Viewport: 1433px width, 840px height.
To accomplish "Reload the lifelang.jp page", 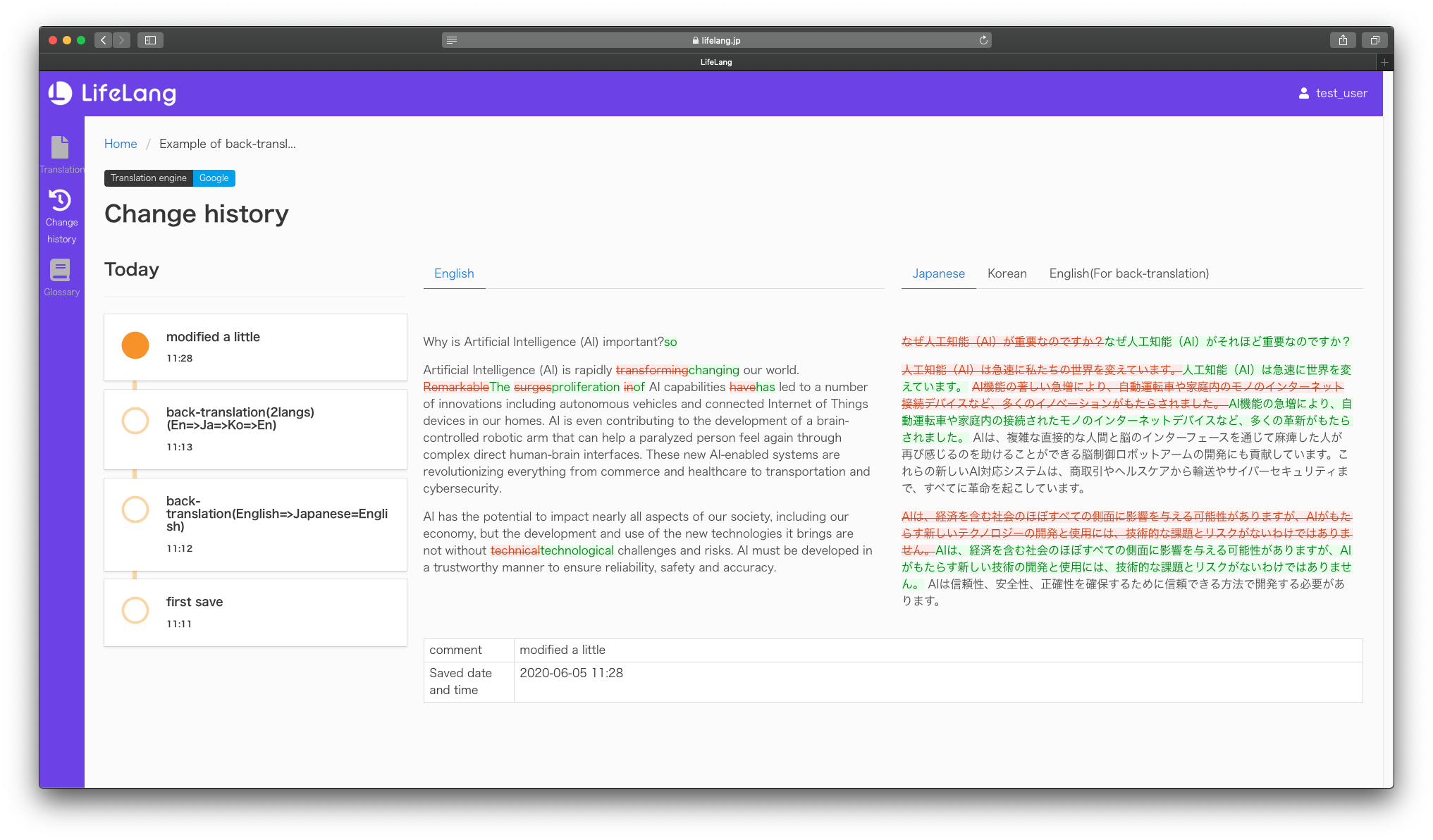I will (x=983, y=40).
